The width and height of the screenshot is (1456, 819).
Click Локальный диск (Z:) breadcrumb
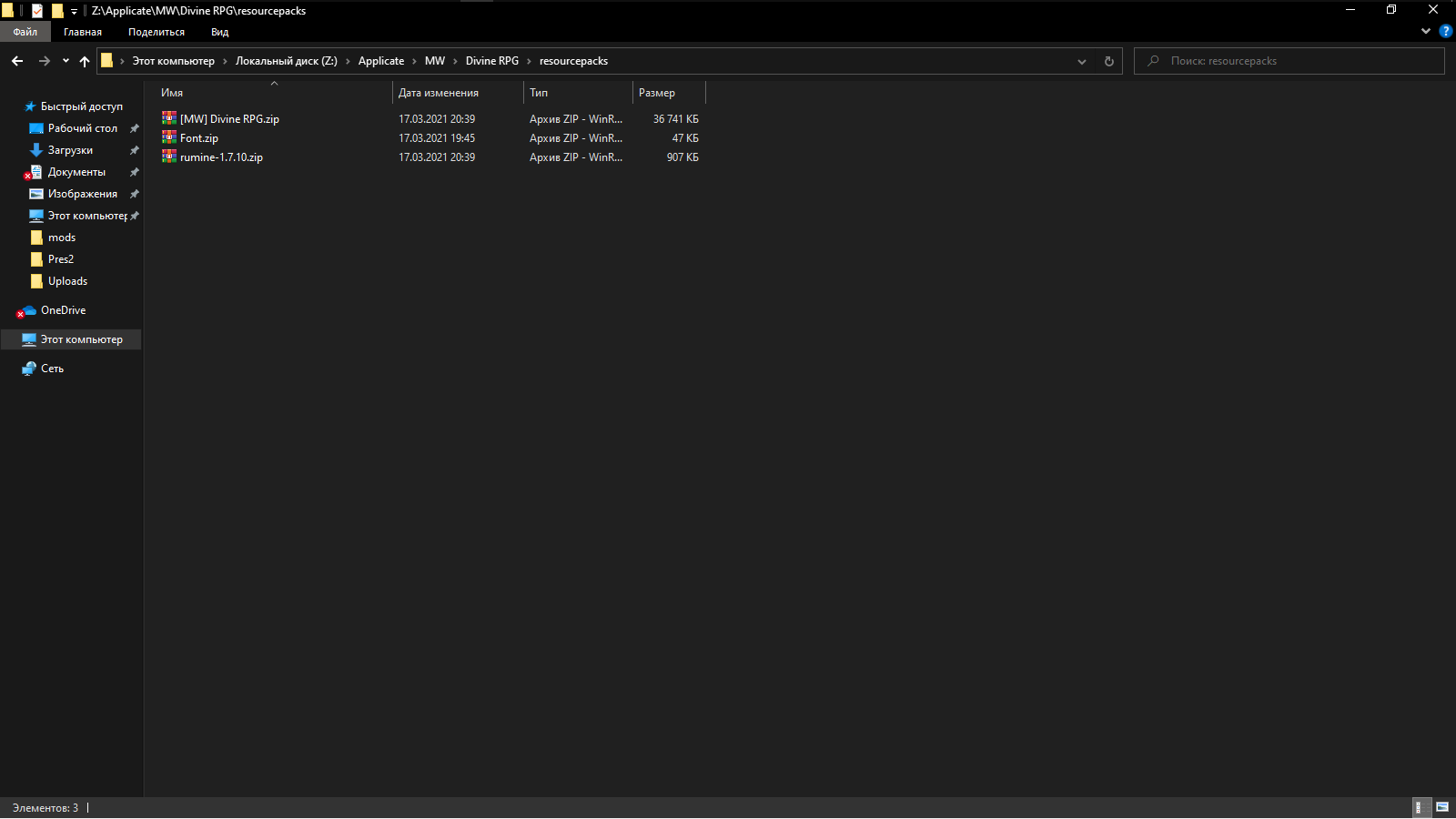pos(287,61)
